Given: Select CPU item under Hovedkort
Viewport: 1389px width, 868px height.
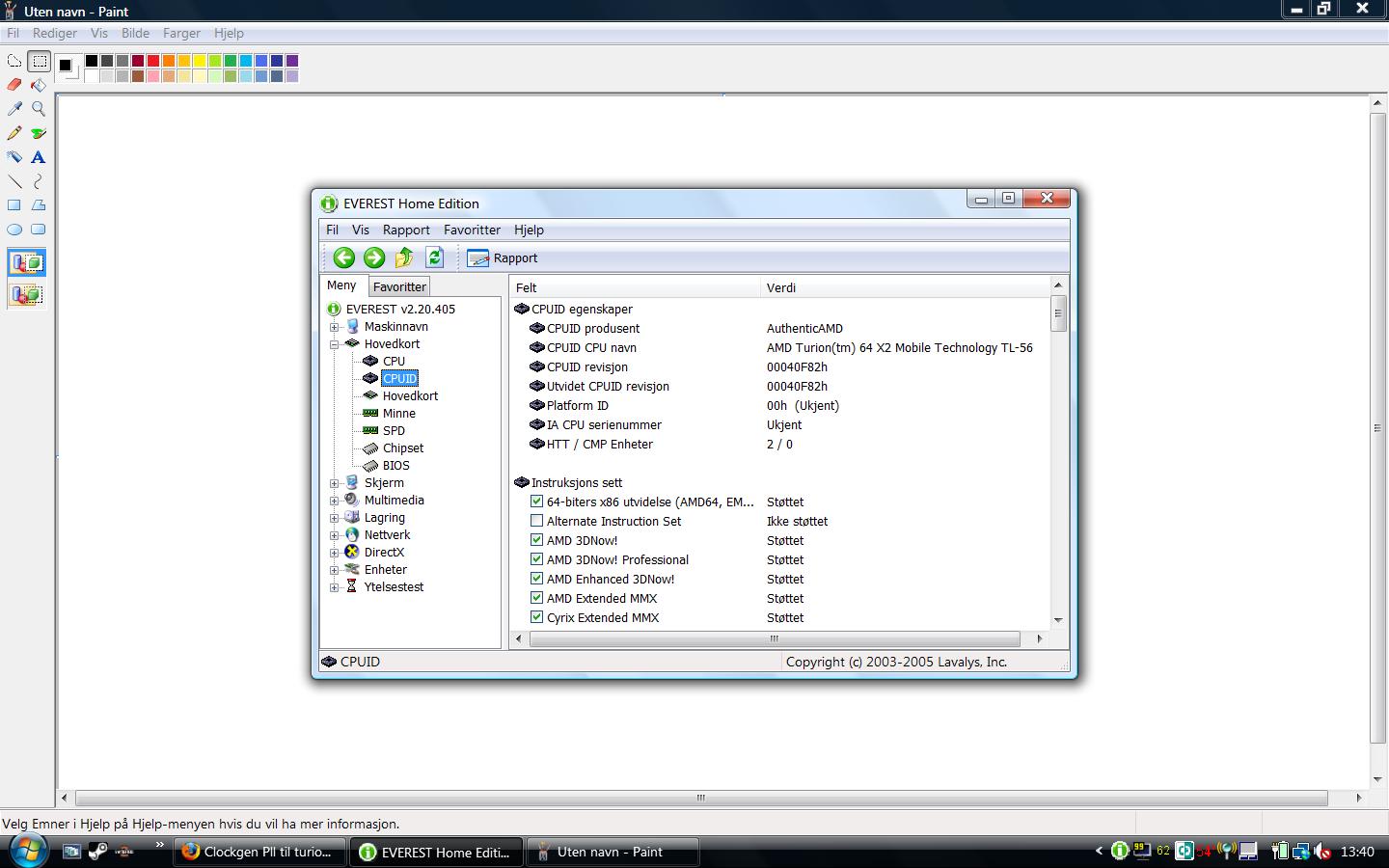Looking at the screenshot, I should coord(394,362).
